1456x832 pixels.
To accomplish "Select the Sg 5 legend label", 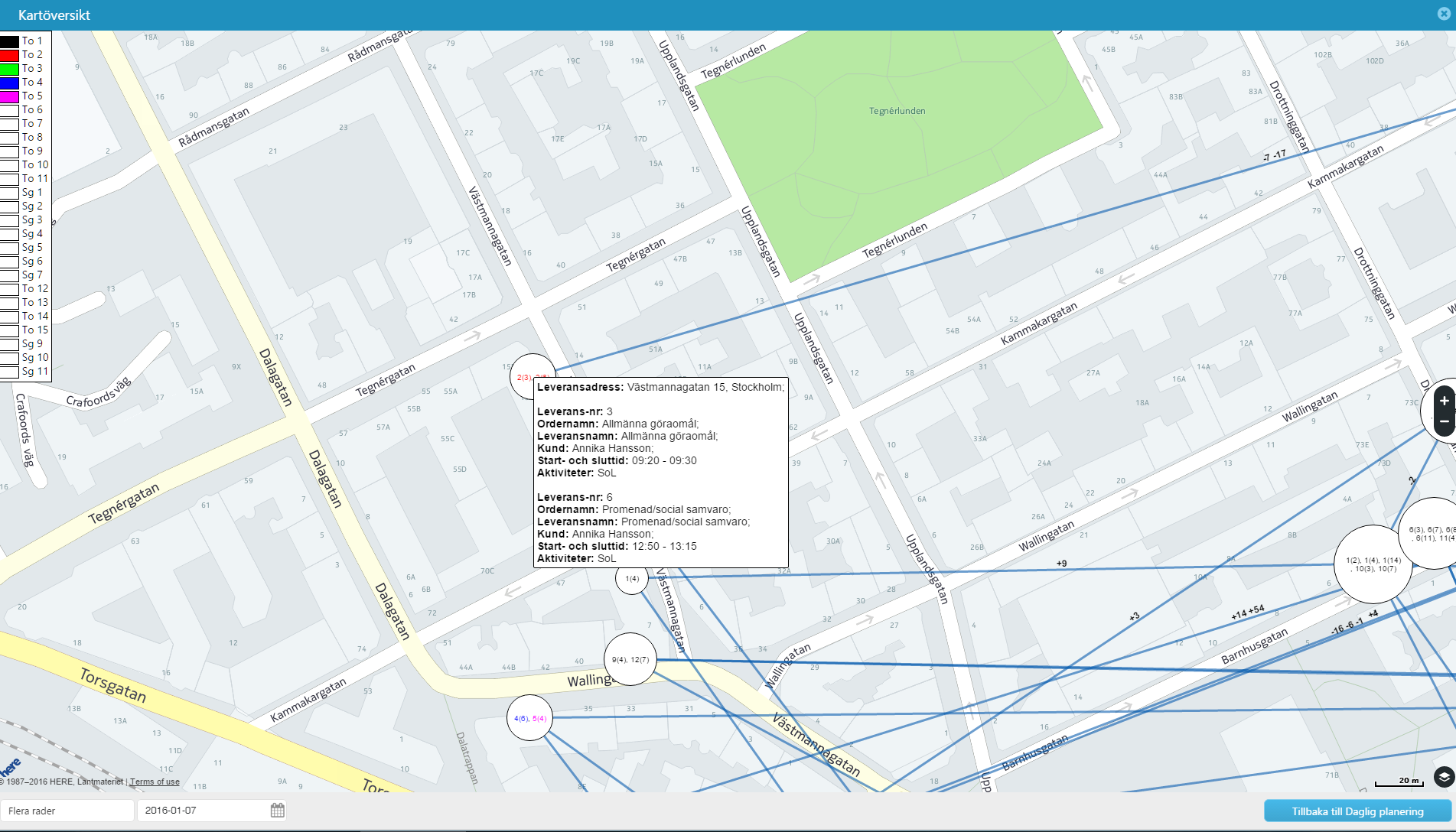I will coord(32,248).
